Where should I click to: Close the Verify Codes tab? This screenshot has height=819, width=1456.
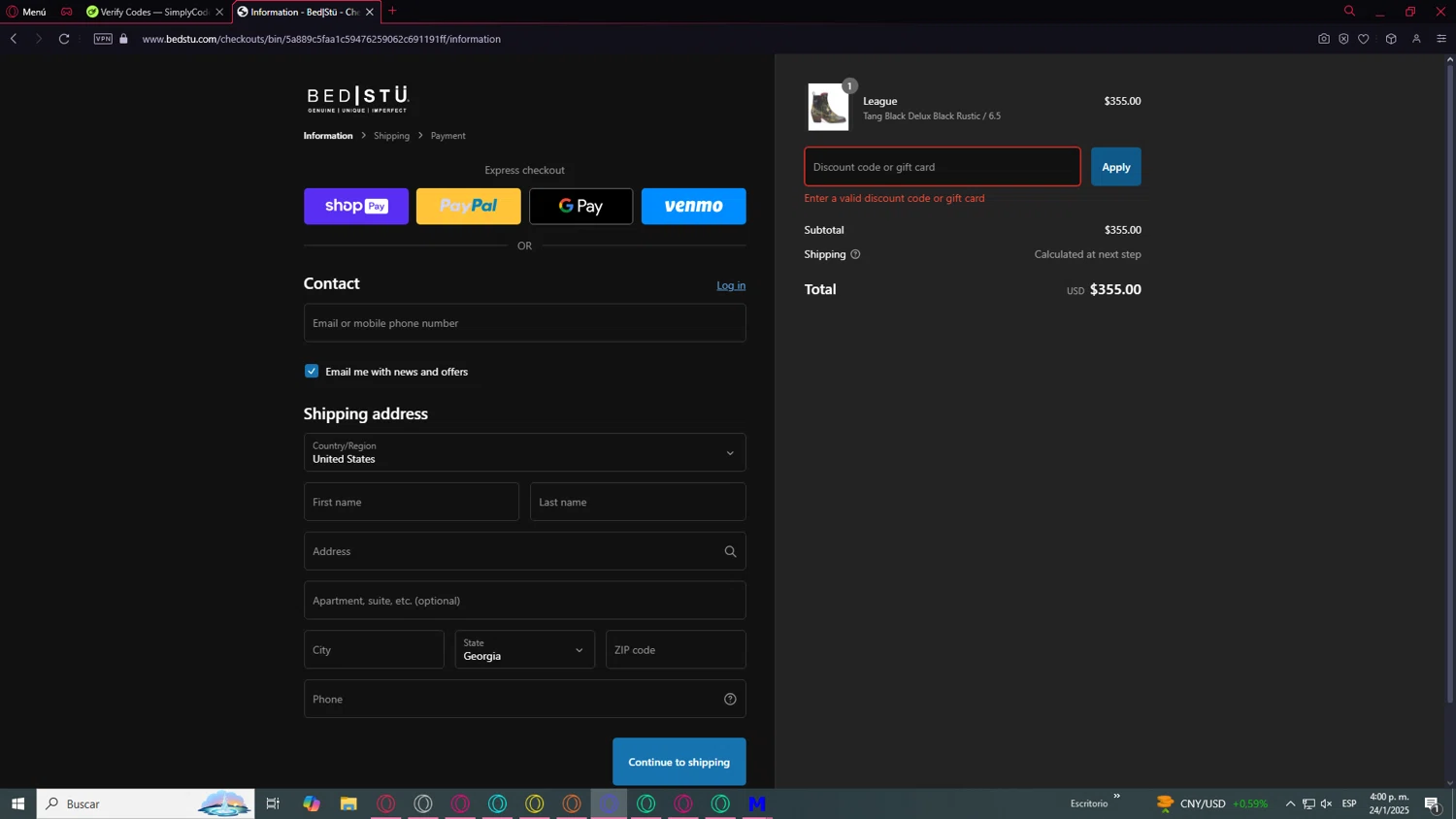click(219, 12)
